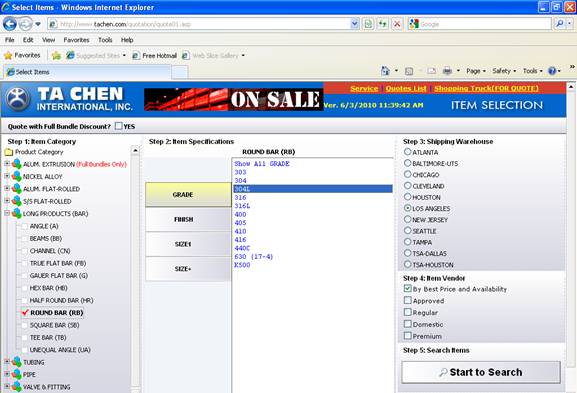Click the Product Category folder icon
The height and width of the screenshot is (393, 577).
8,152
